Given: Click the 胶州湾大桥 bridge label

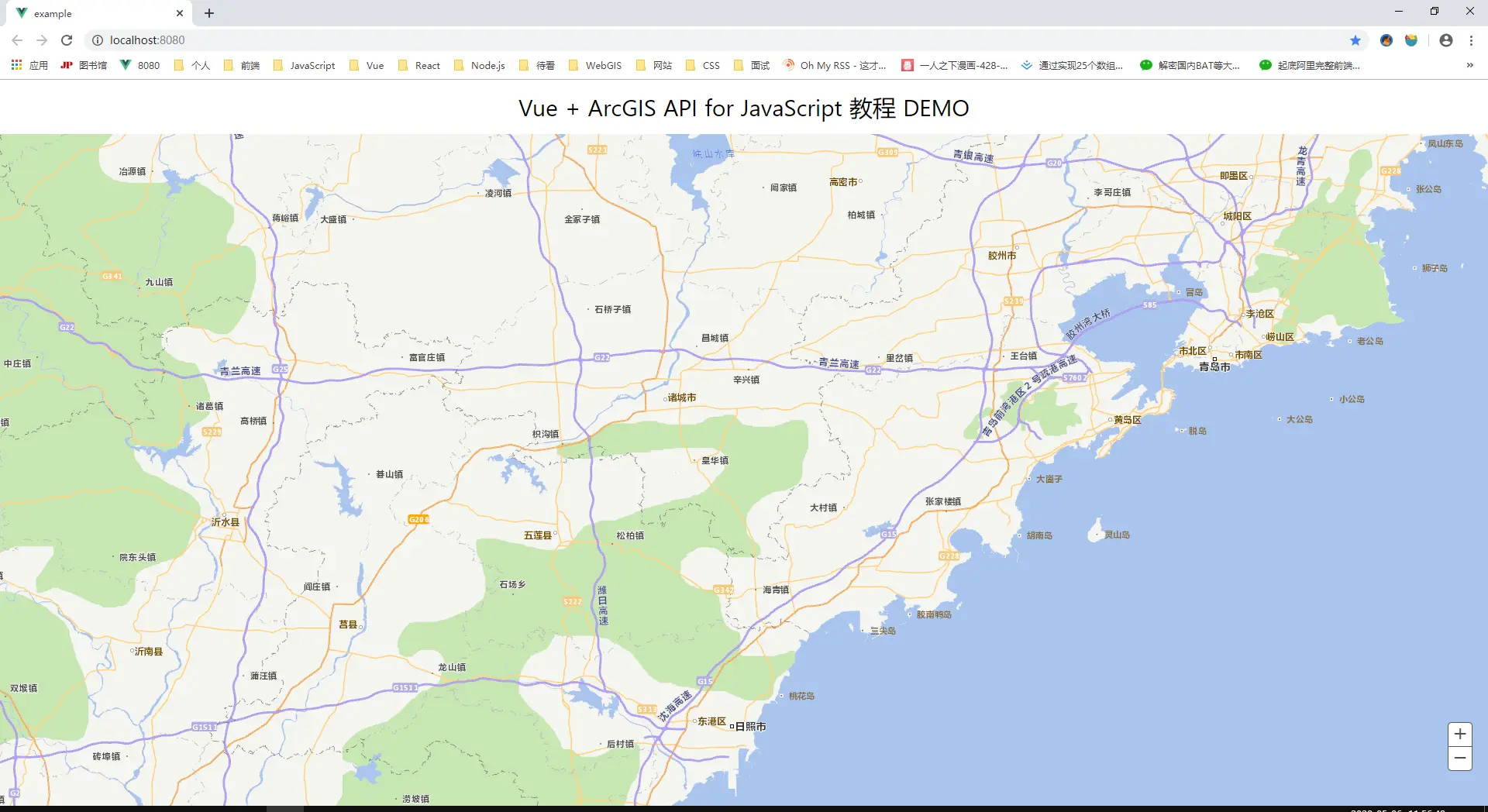Looking at the screenshot, I should (x=1088, y=324).
